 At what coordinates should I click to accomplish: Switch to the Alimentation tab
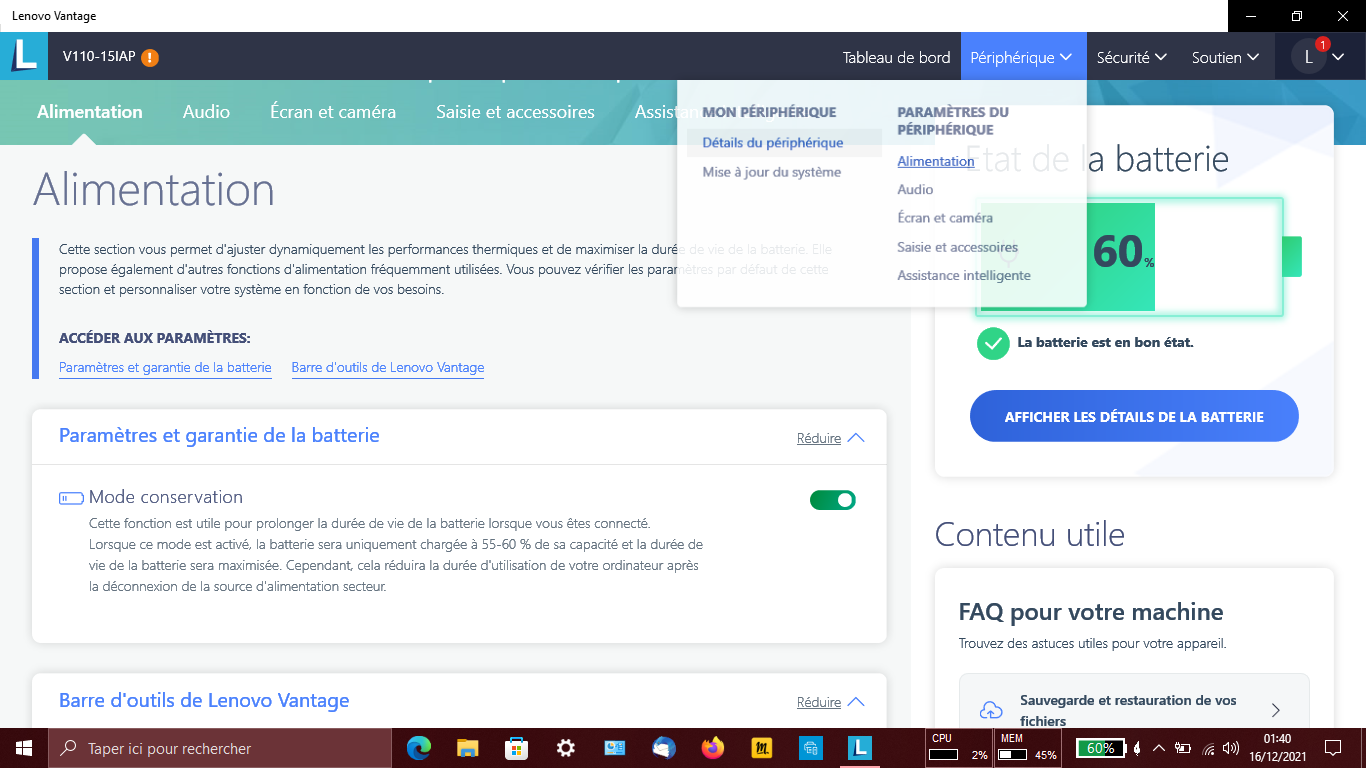point(90,112)
